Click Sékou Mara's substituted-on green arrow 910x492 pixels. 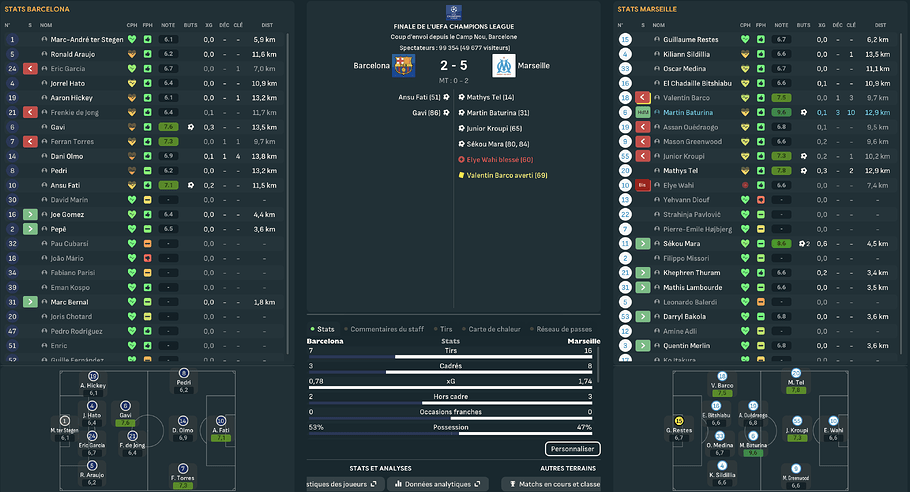(x=642, y=244)
